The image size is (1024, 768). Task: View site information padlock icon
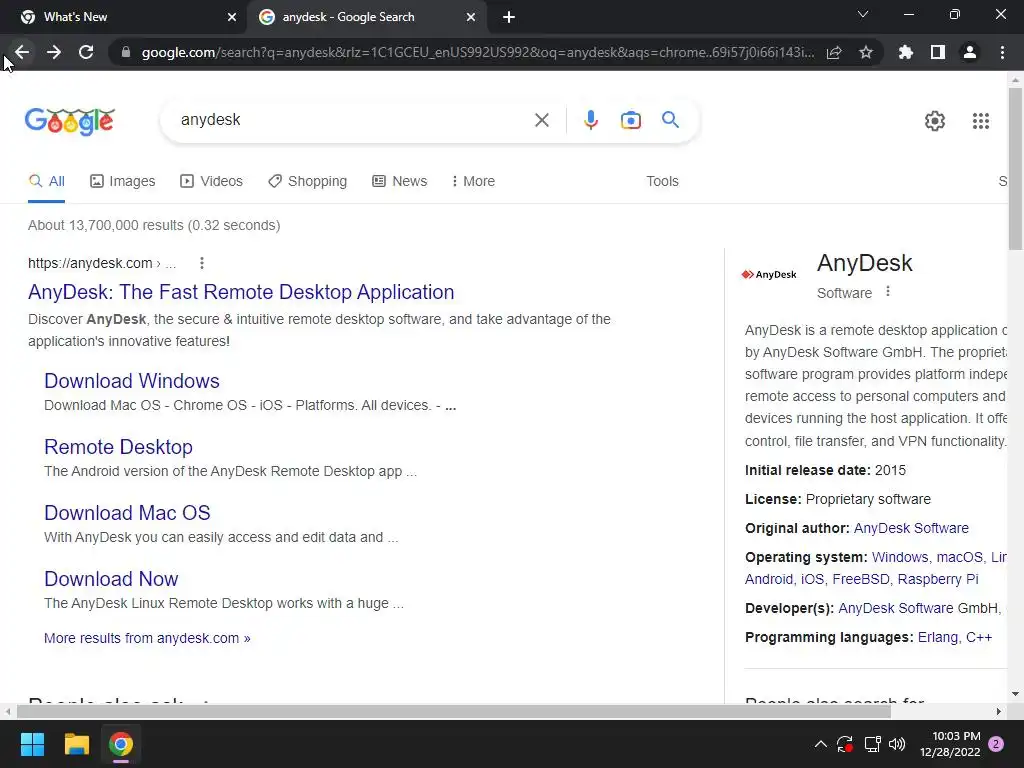click(x=126, y=52)
